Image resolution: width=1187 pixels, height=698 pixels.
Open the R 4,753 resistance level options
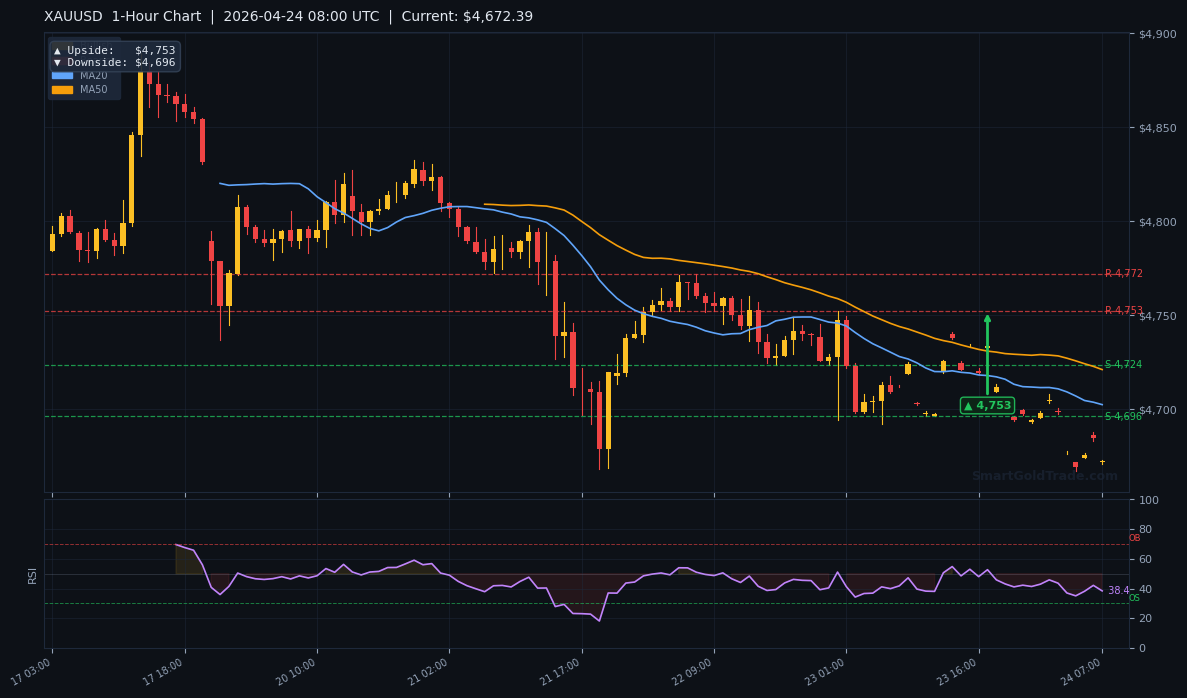pos(1125,309)
